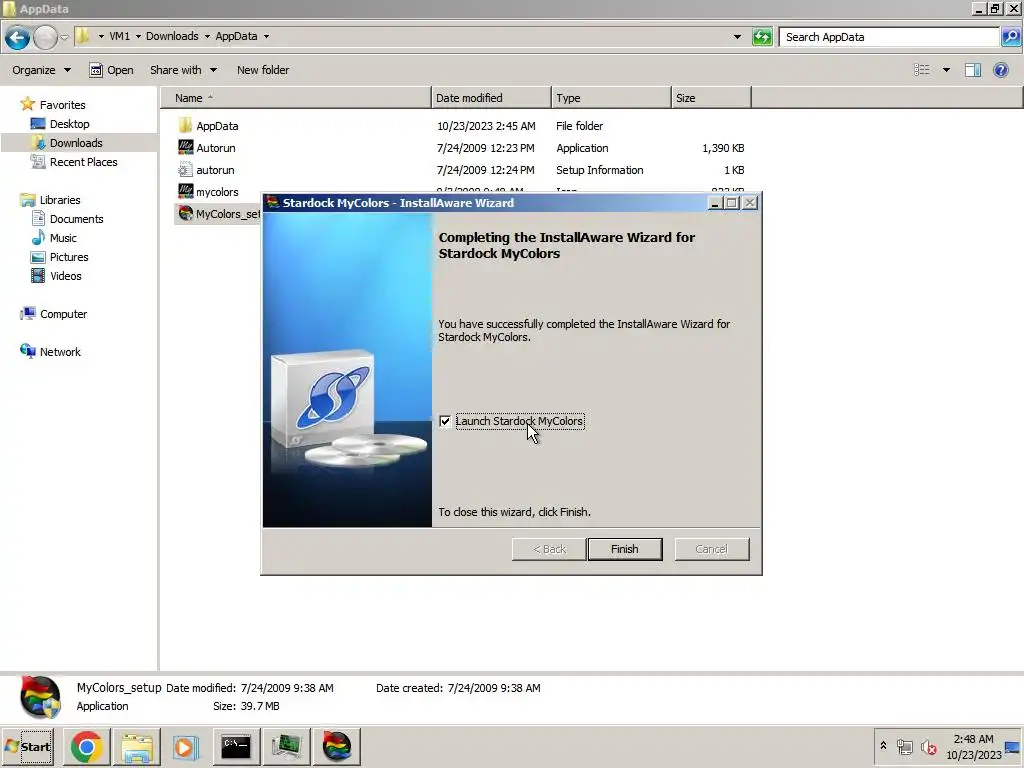Click the 1,390 KB size cell
This screenshot has height=768, width=1024.
[723, 148]
